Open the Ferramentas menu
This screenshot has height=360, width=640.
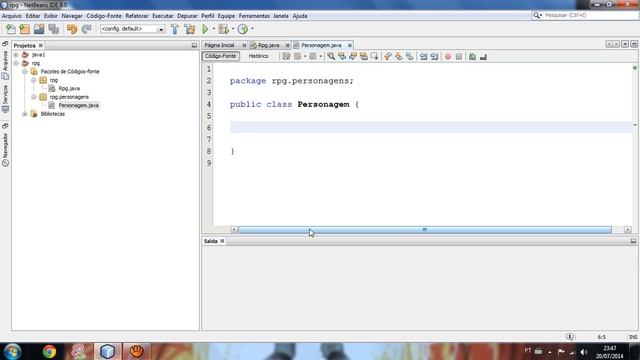[254, 16]
